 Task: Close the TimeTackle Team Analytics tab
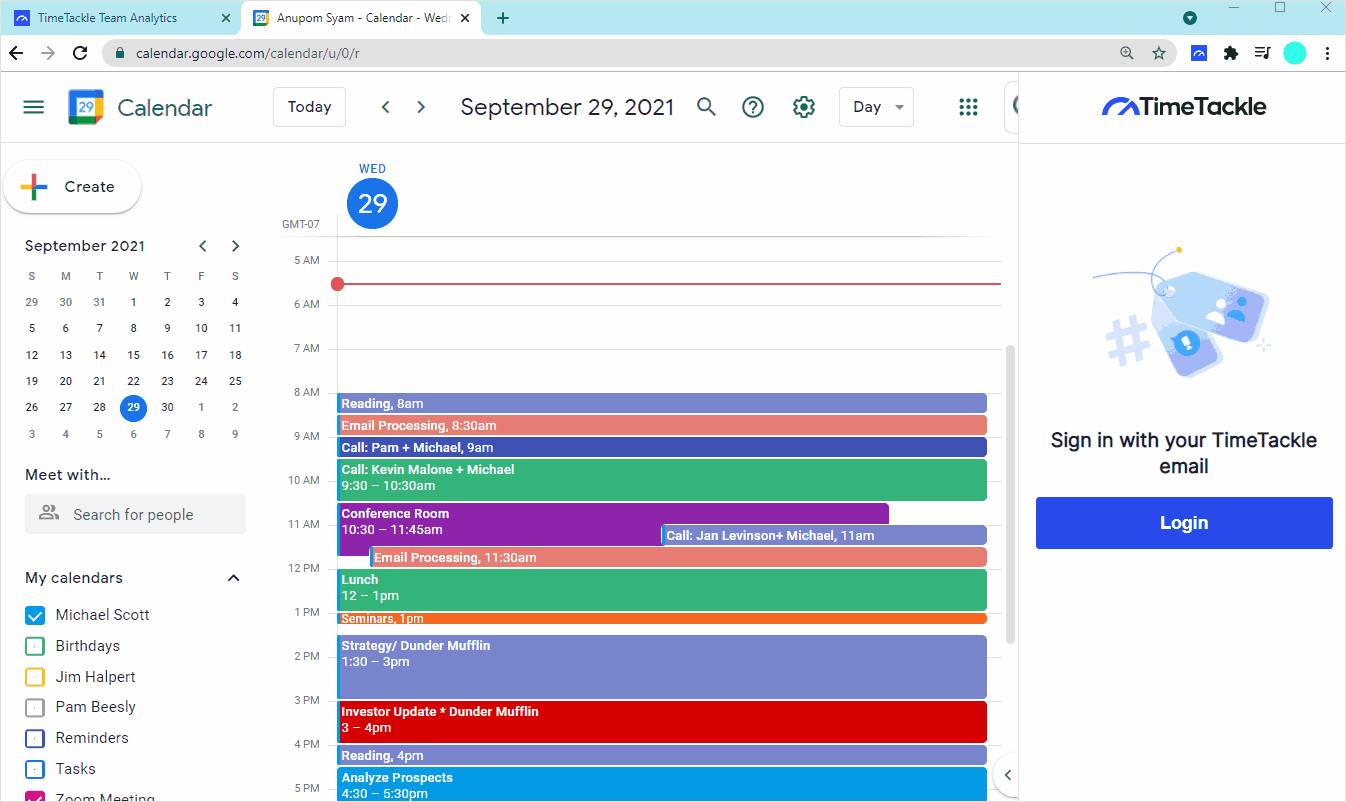tap(227, 18)
